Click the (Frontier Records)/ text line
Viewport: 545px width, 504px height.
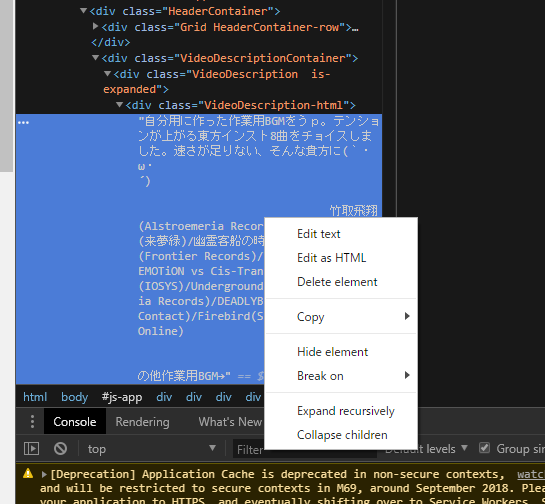tap(201, 256)
